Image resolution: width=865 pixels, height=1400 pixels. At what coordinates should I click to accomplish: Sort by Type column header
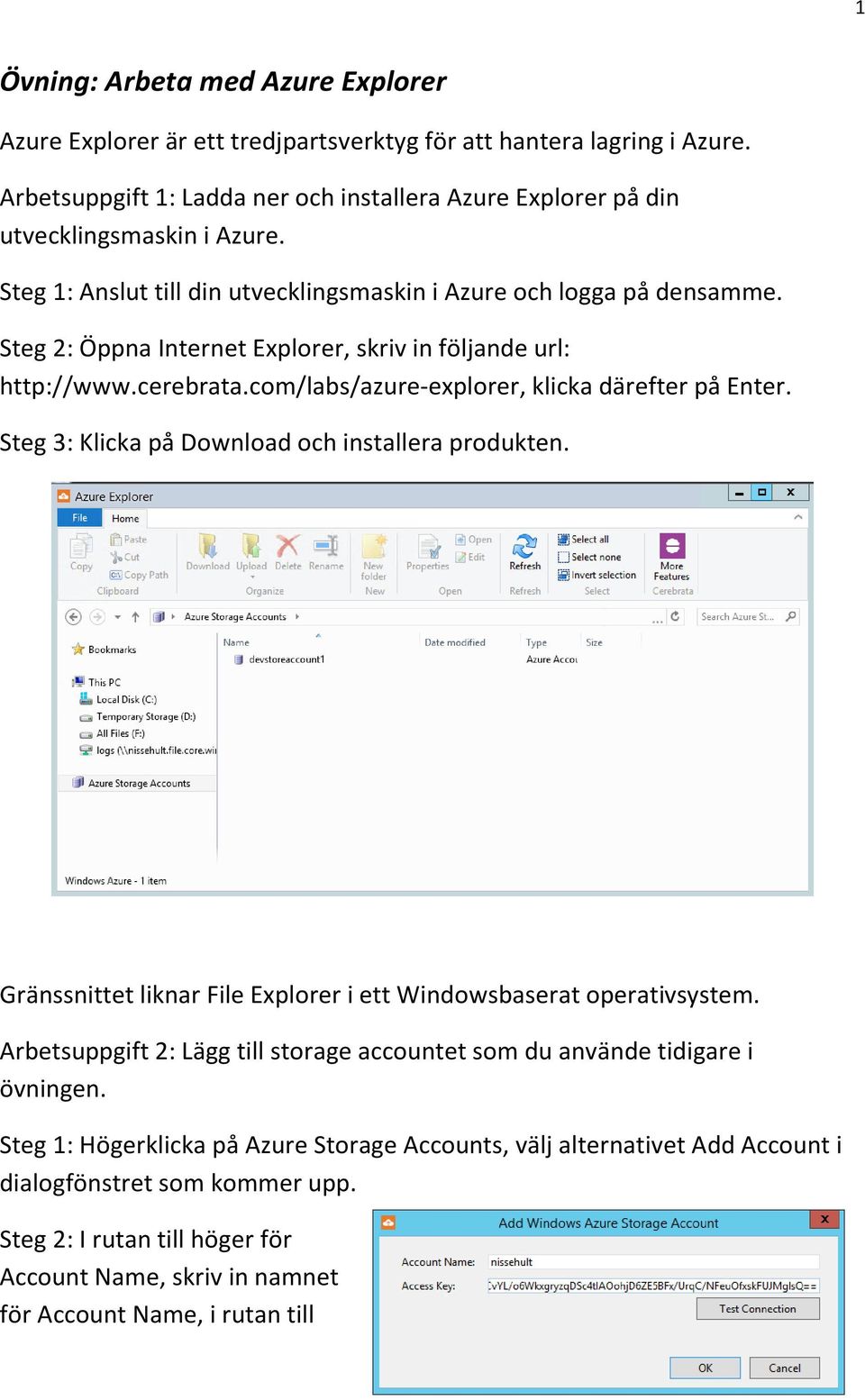tap(536, 642)
